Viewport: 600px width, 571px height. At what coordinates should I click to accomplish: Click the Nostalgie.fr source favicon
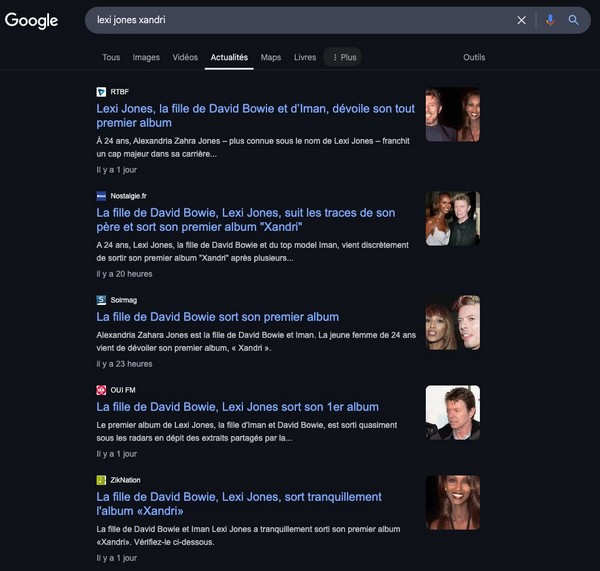click(x=101, y=196)
